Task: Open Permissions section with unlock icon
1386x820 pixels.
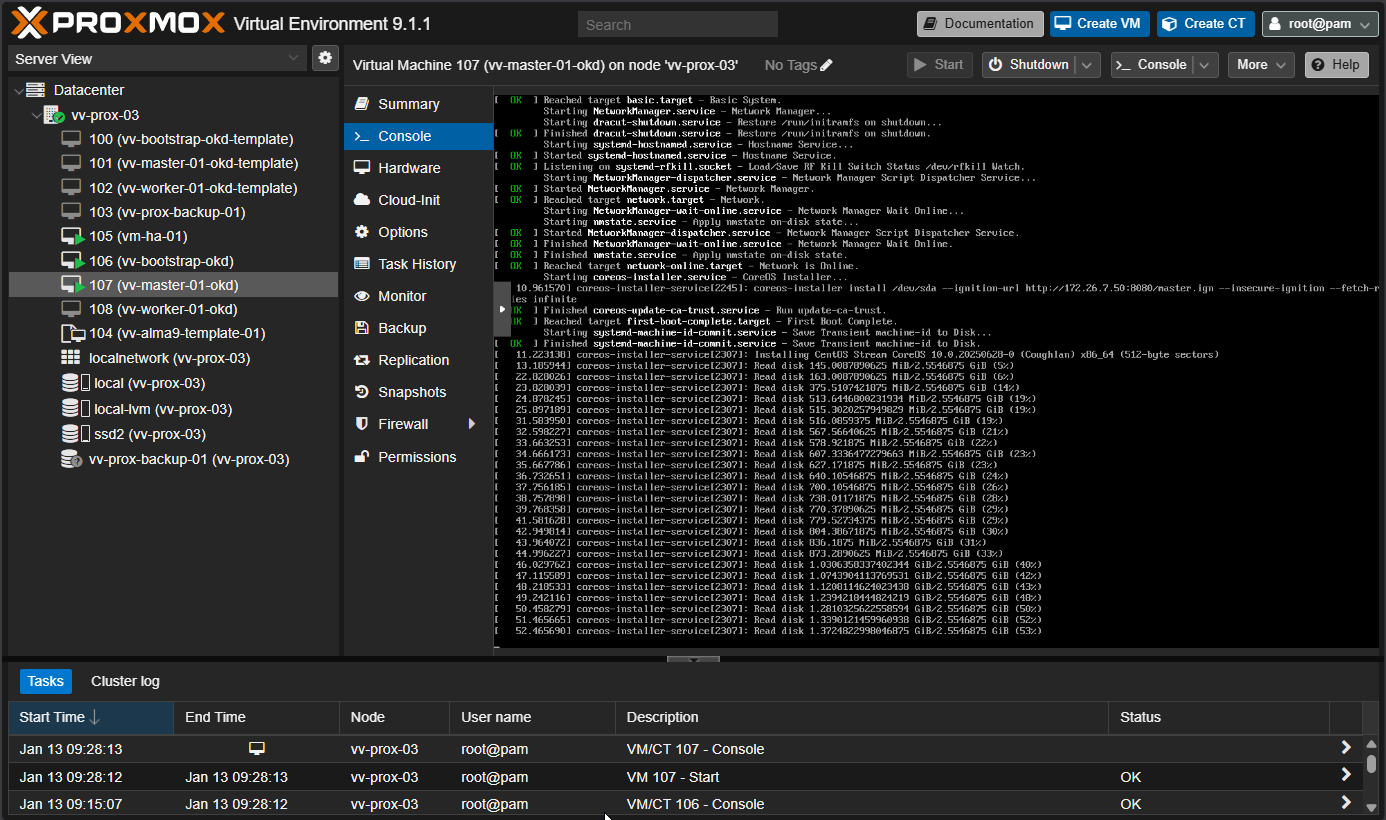Action: pos(416,457)
